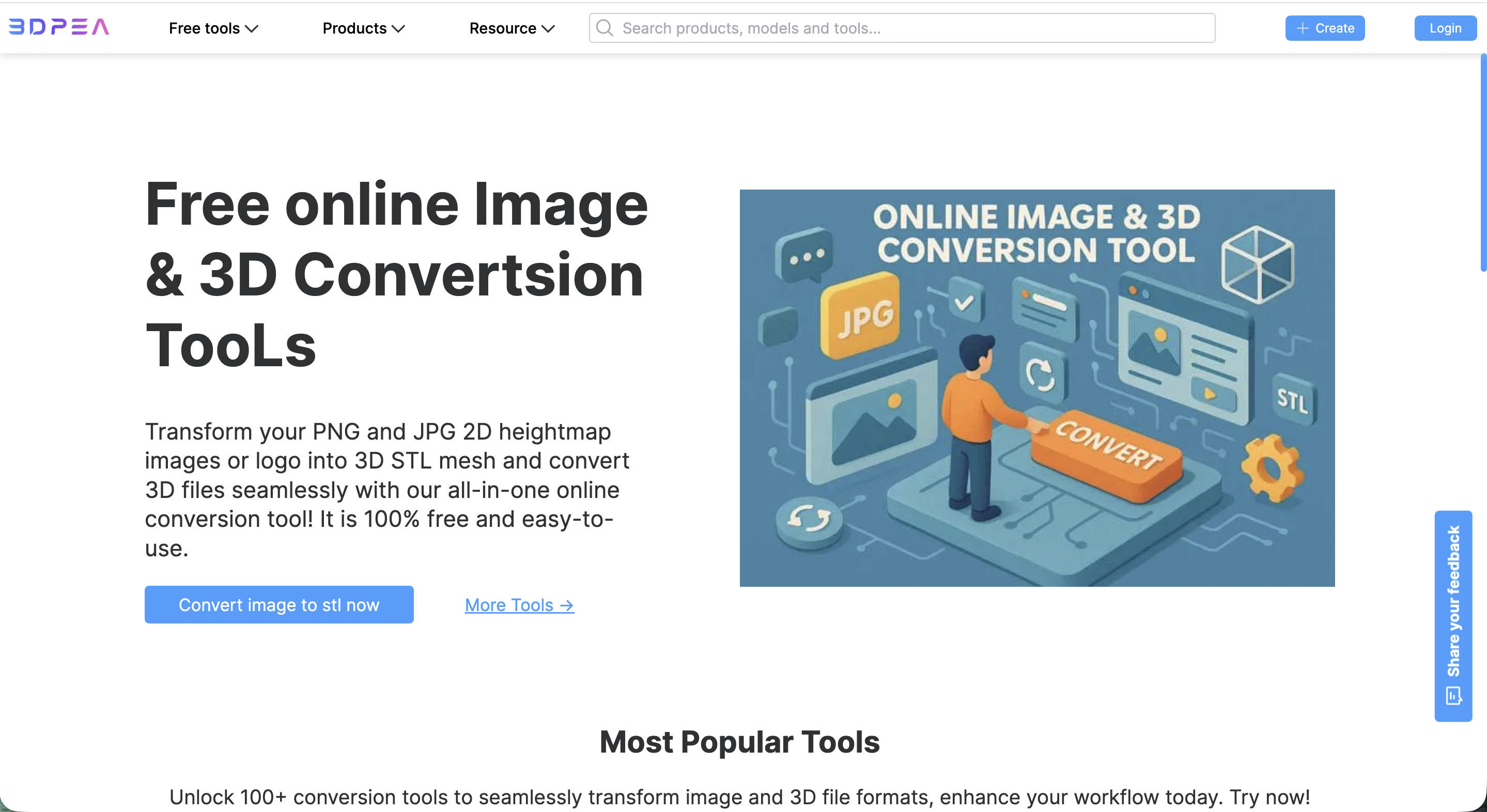This screenshot has height=812, width=1487.
Task: Click the 3DPEA logo
Action: tap(59, 26)
